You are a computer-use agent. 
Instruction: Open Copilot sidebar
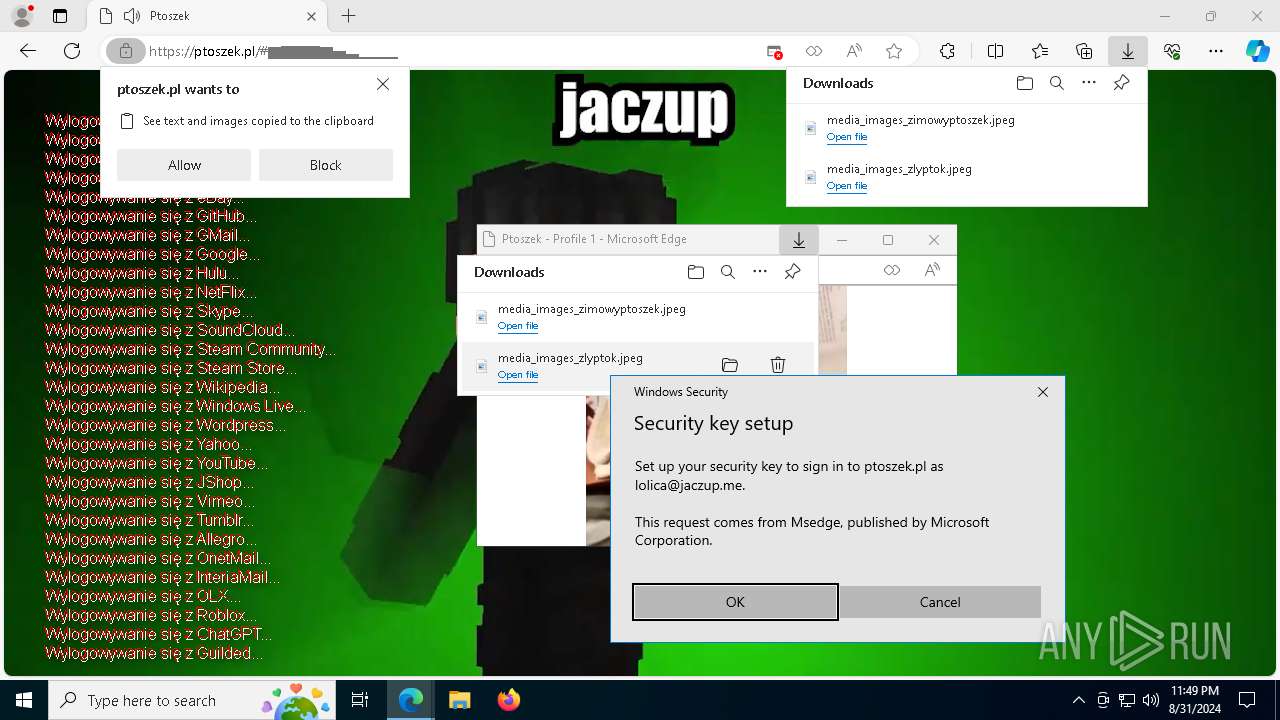(1257, 51)
